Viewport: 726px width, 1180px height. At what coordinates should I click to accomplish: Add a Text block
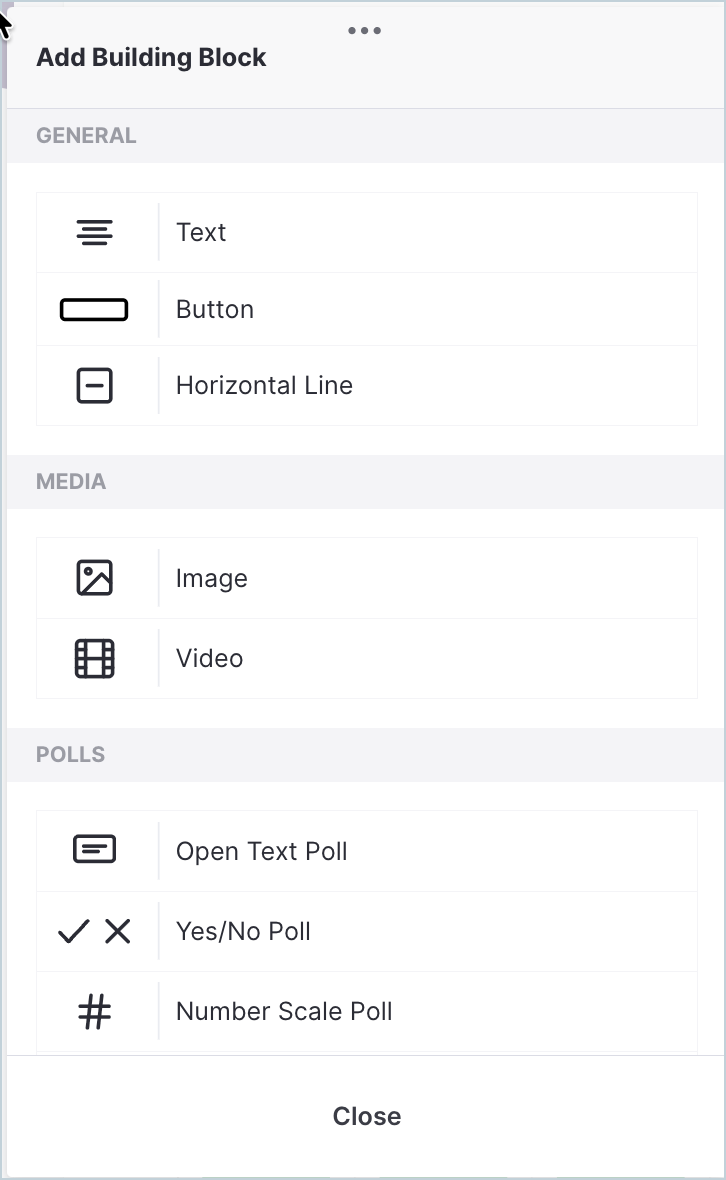point(367,233)
